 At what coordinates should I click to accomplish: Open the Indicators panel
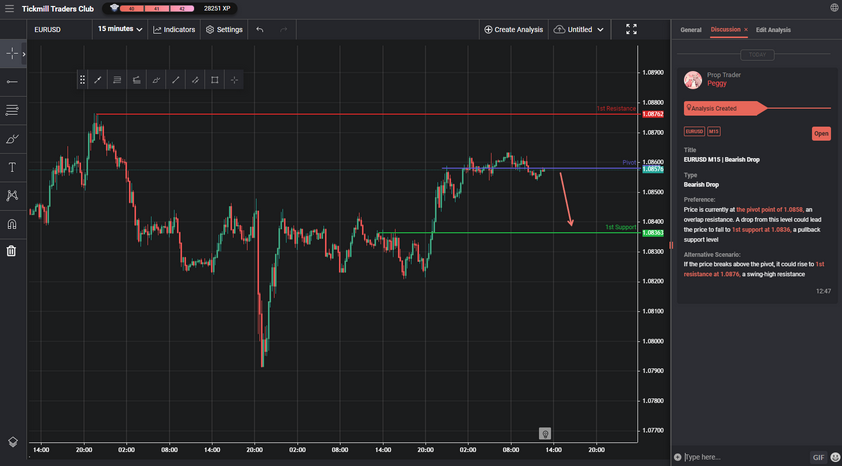(174, 30)
